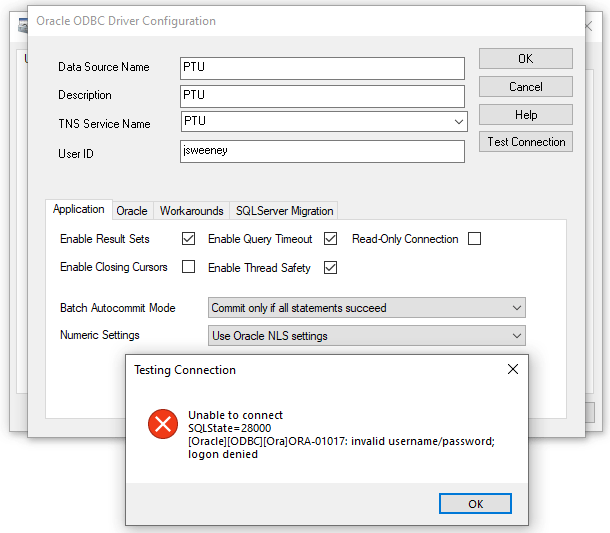Click the Description input field
This screenshot has width=610, height=533.
pyautogui.click(x=322, y=96)
